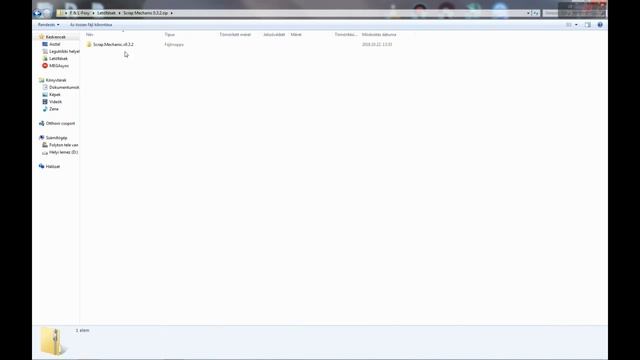This screenshot has width=640, height=360.
Task: Open the Rendezés organize dropdown
Action: click(x=48, y=25)
